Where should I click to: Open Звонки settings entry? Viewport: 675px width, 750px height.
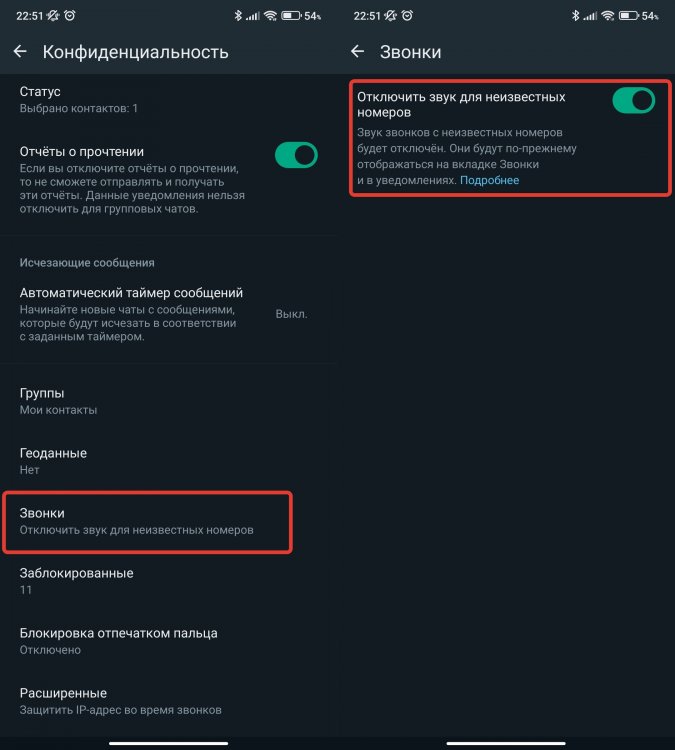[147, 521]
